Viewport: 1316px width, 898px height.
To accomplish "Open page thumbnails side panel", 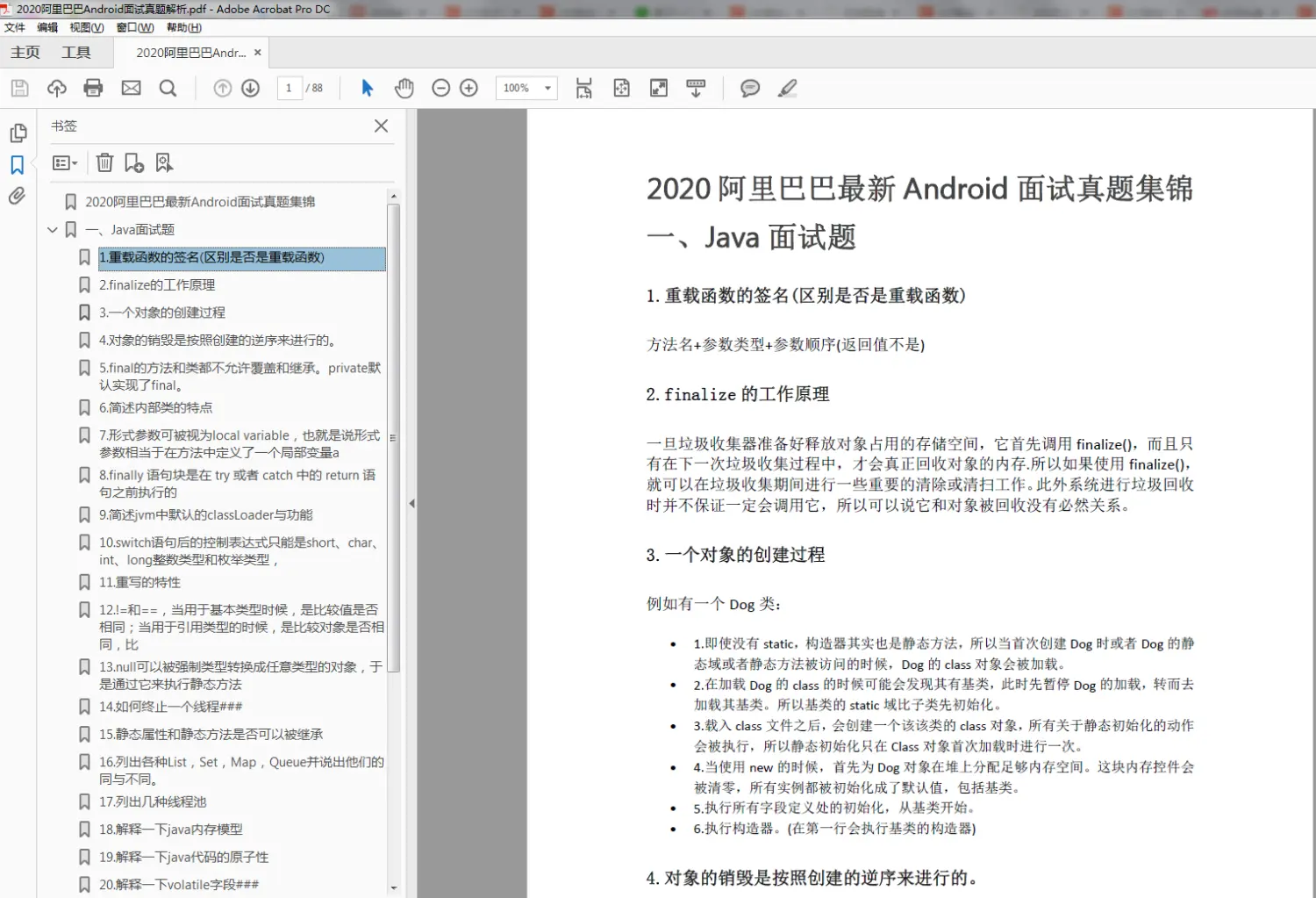I will point(18,133).
